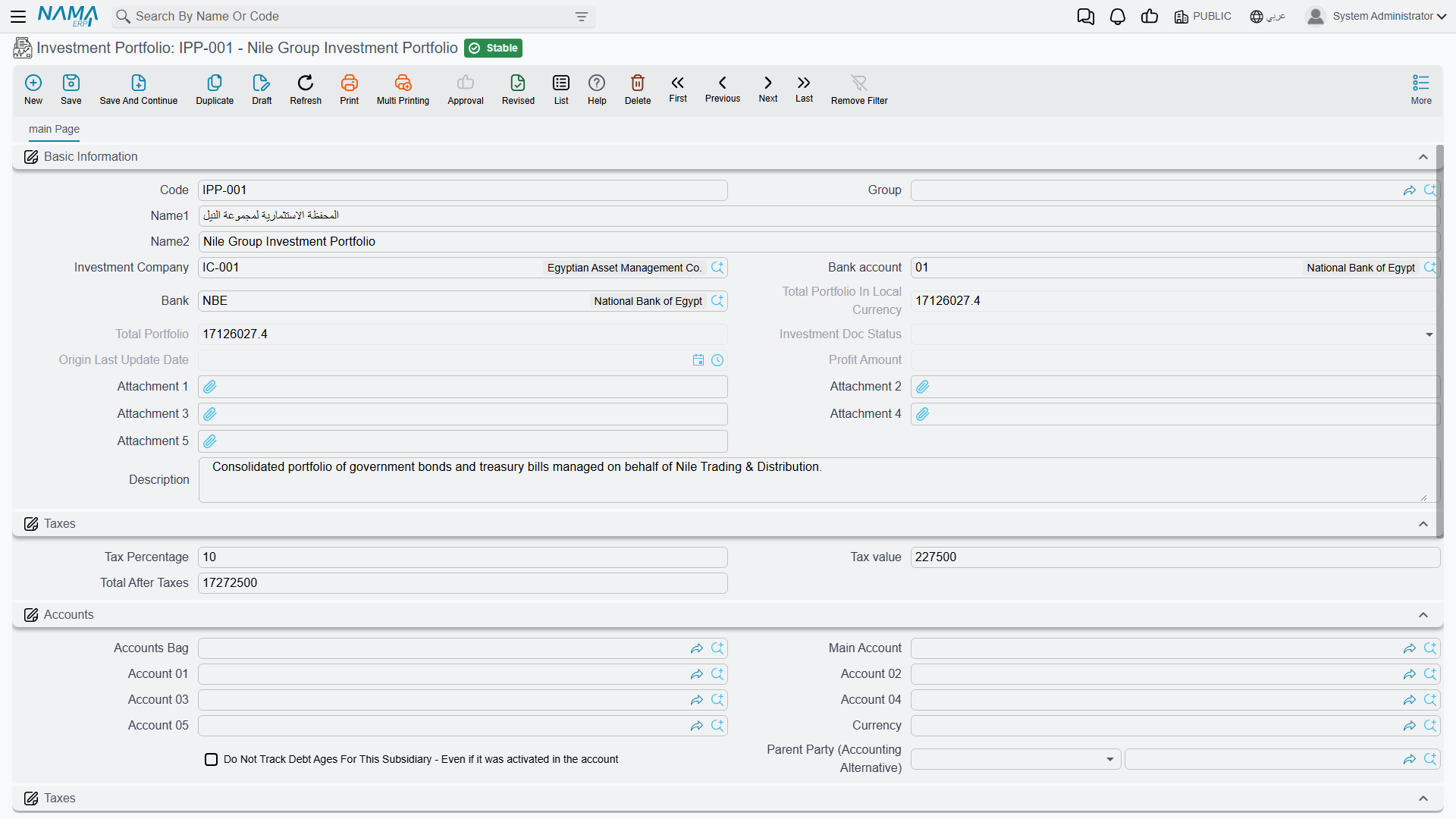Click the Name2 input field
The image size is (1456, 819).
point(818,242)
